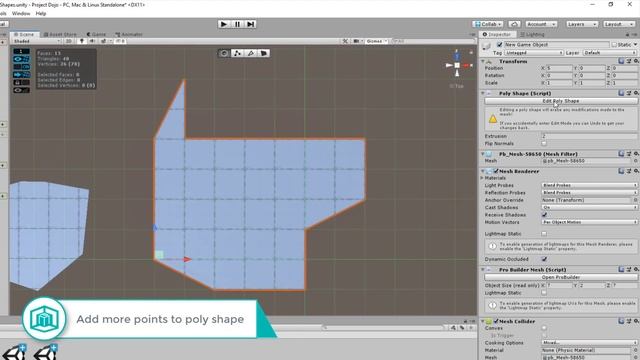
Task: Select ProBuilder Face selection mode icon
Action: click(264, 53)
